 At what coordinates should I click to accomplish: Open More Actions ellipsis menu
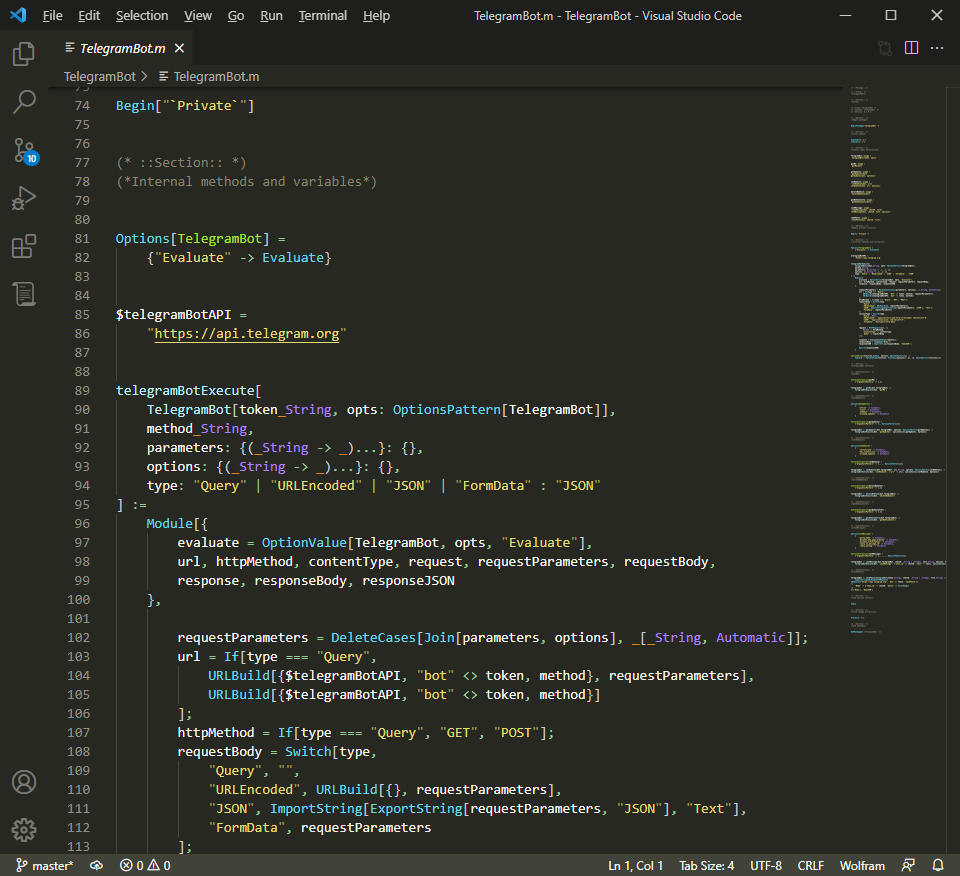937,48
